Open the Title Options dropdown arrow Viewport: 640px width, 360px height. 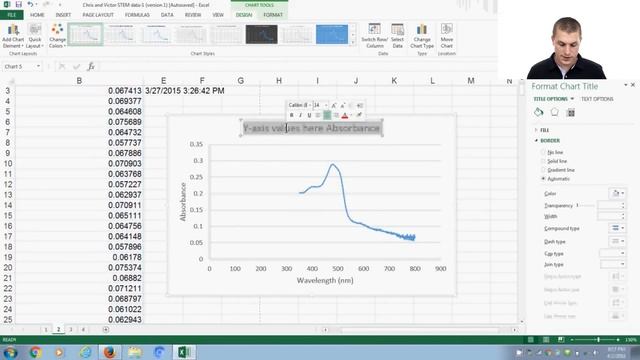(572, 99)
